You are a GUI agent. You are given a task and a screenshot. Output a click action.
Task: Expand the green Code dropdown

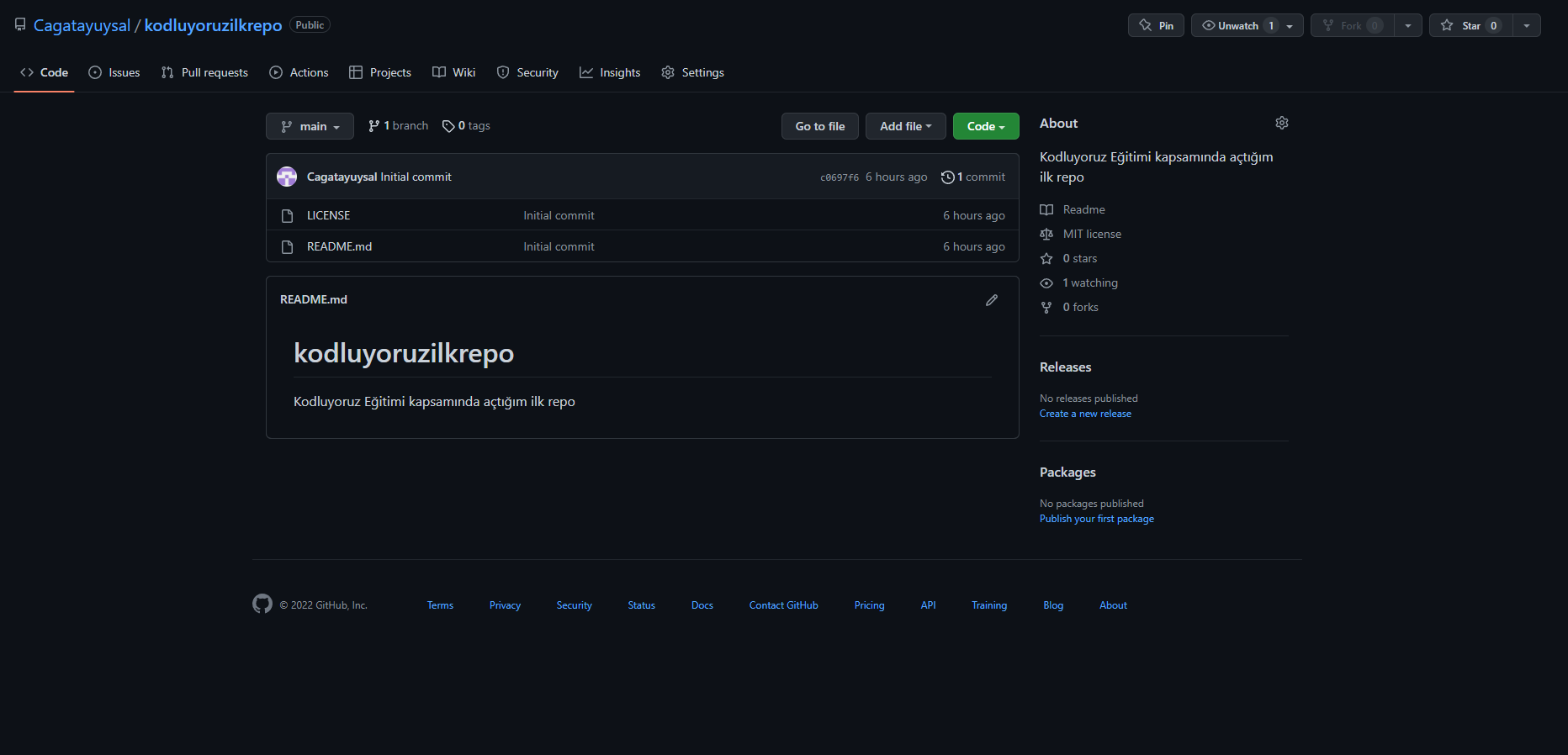click(986, 126)
